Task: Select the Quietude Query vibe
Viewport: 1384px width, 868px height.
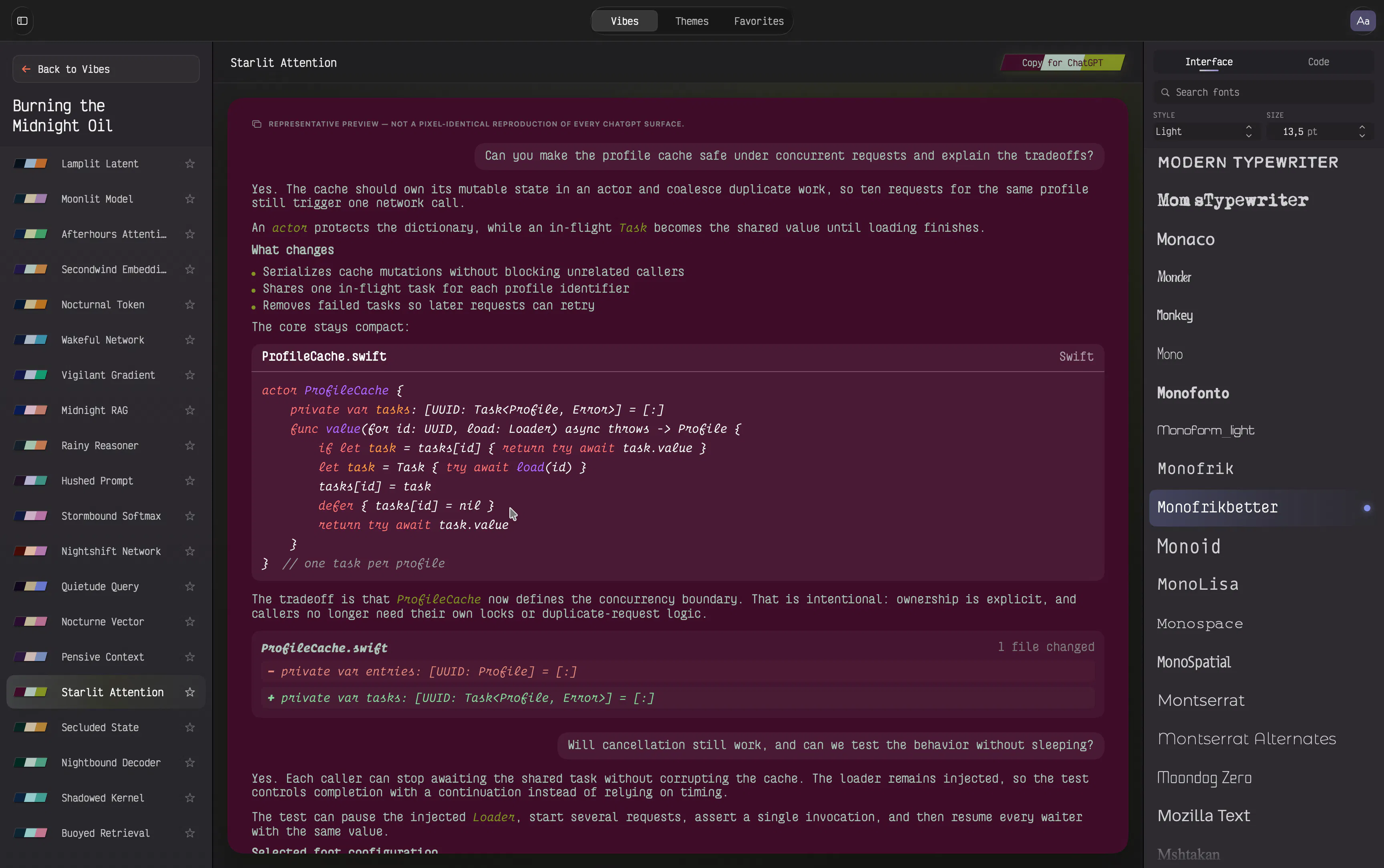Action: (106, 586)
